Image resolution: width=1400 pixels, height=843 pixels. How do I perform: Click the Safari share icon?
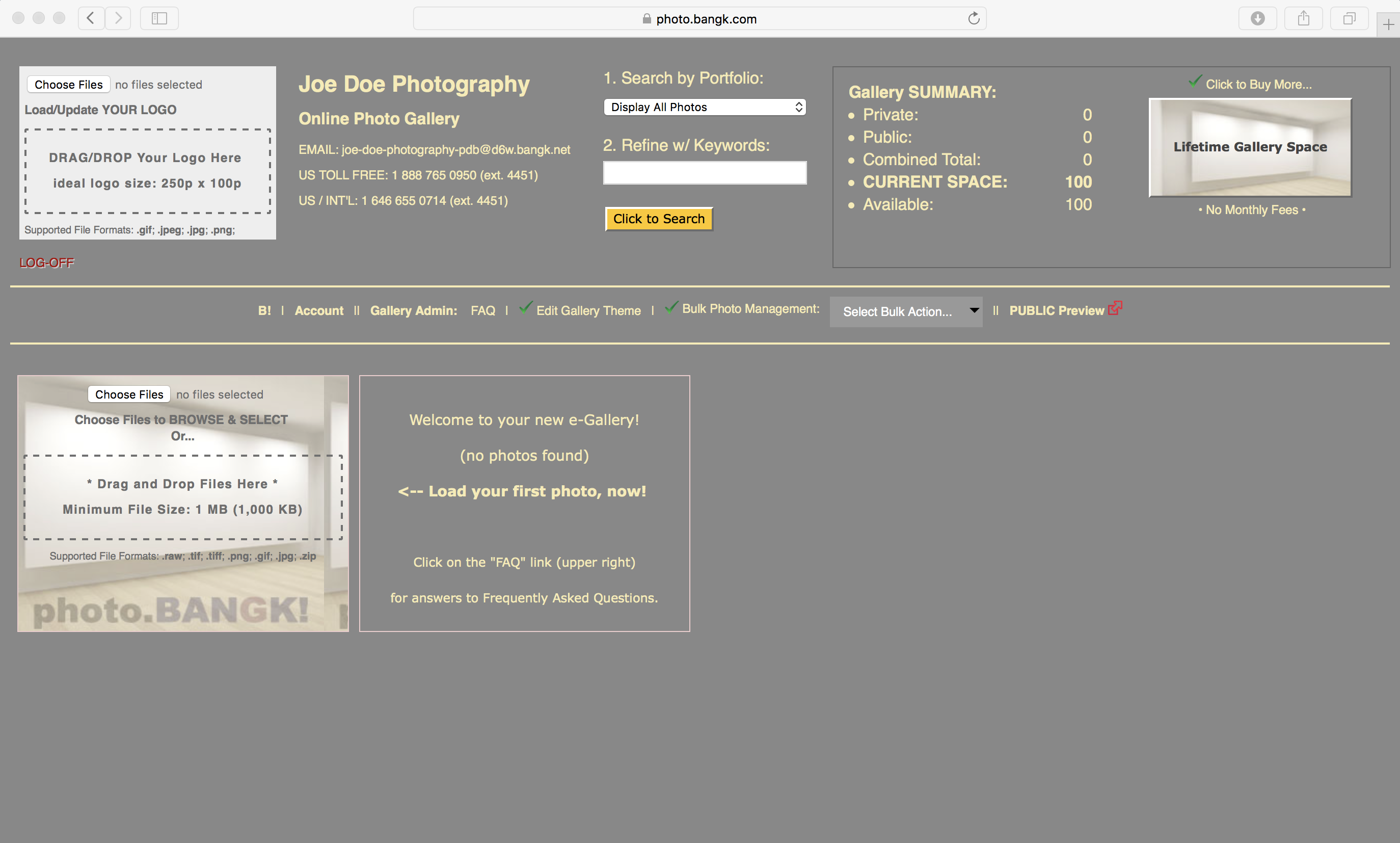click(1304, 18)
